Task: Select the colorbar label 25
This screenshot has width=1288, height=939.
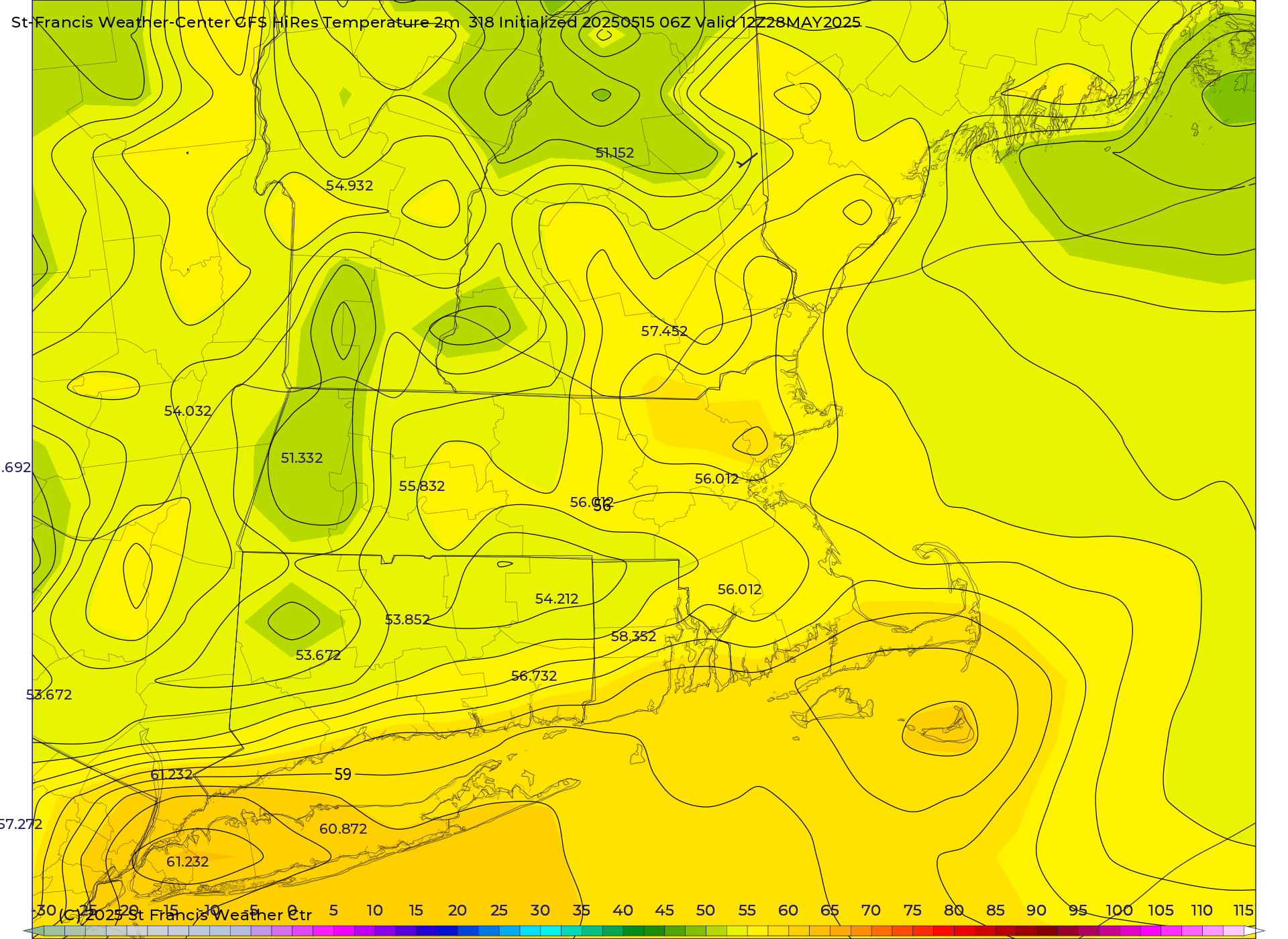Action: [499, 911]
